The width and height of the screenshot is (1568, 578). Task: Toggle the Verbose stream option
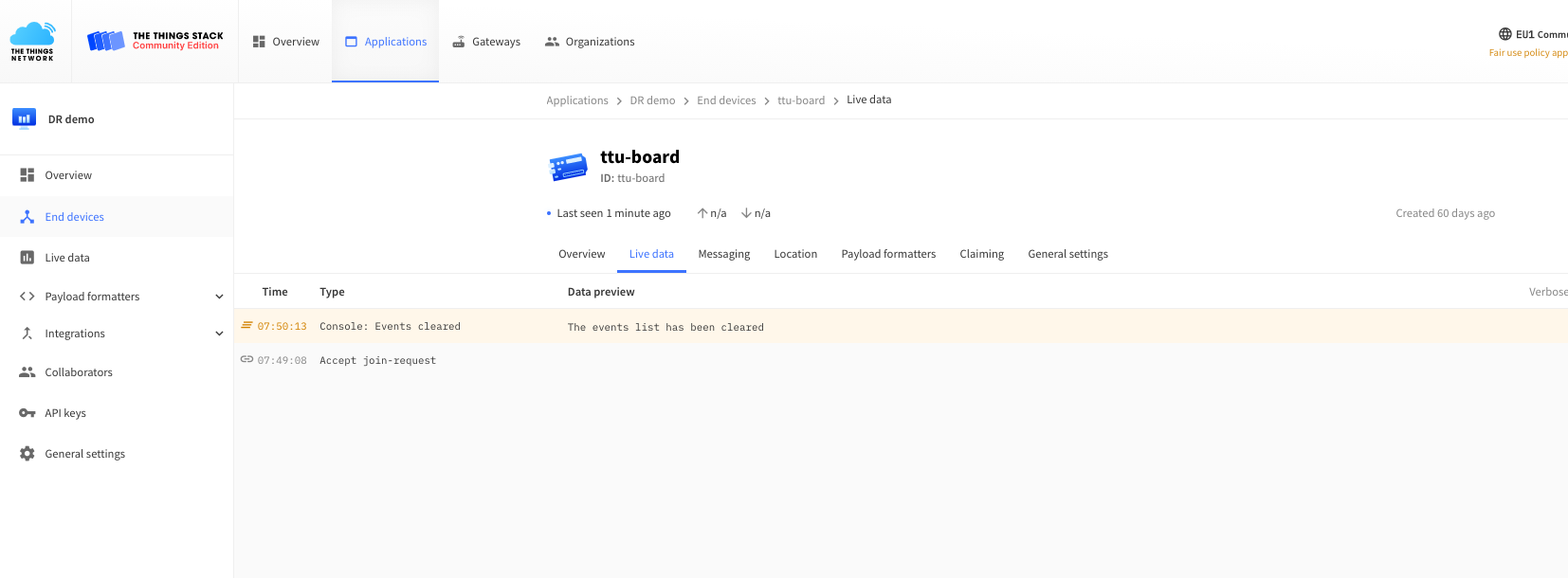1547,292
